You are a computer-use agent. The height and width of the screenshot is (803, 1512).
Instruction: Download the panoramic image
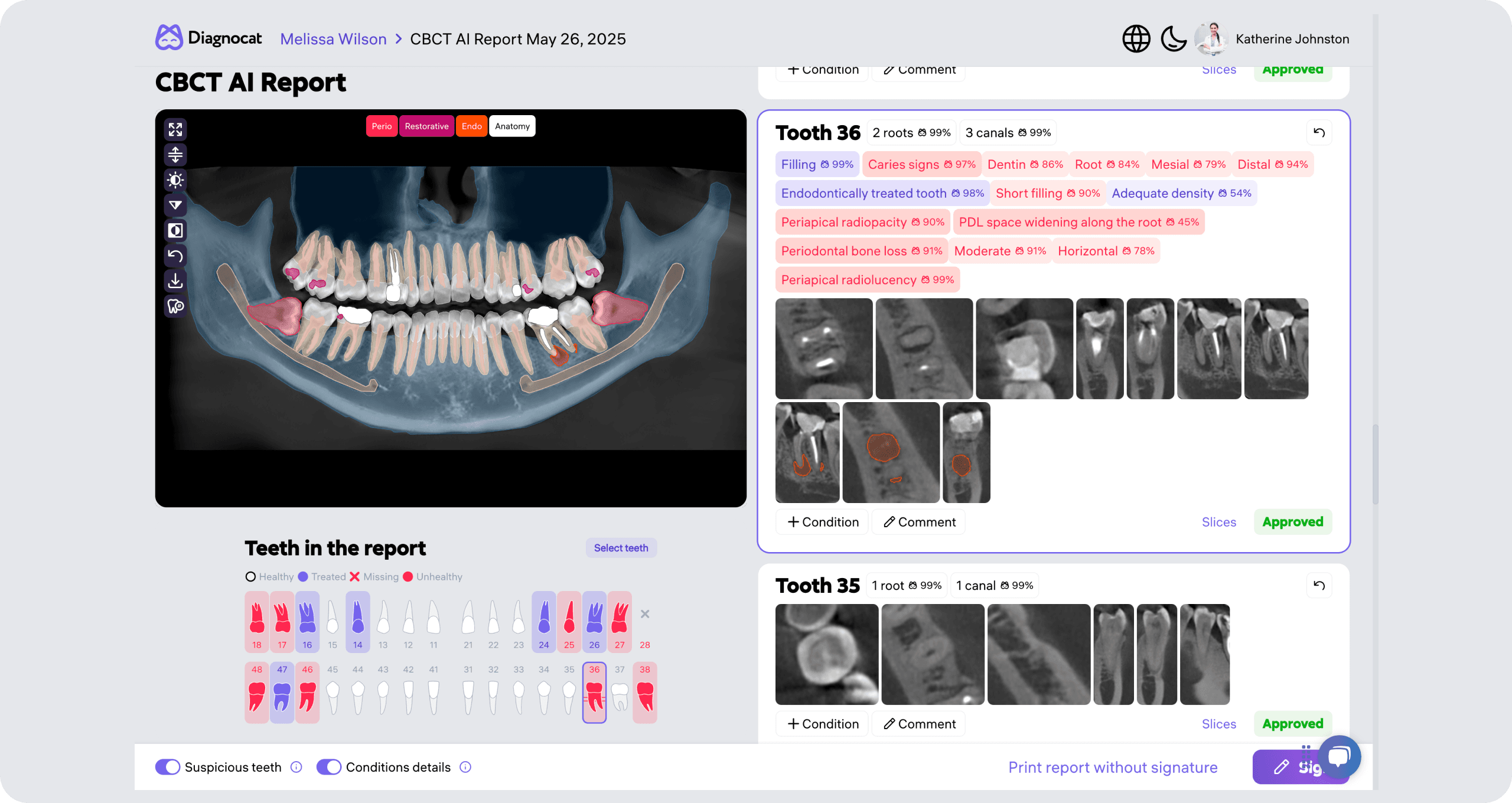pos(175,281)
